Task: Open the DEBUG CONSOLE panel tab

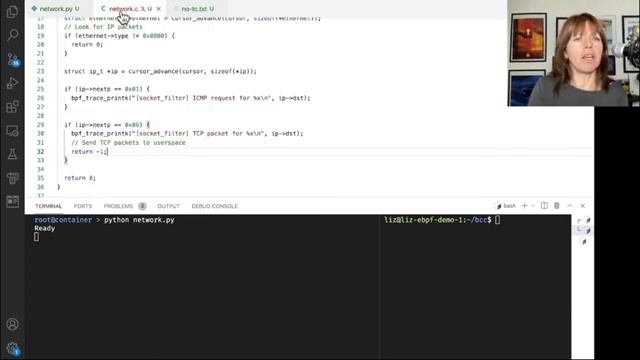Action: click(x=214, y=206)
